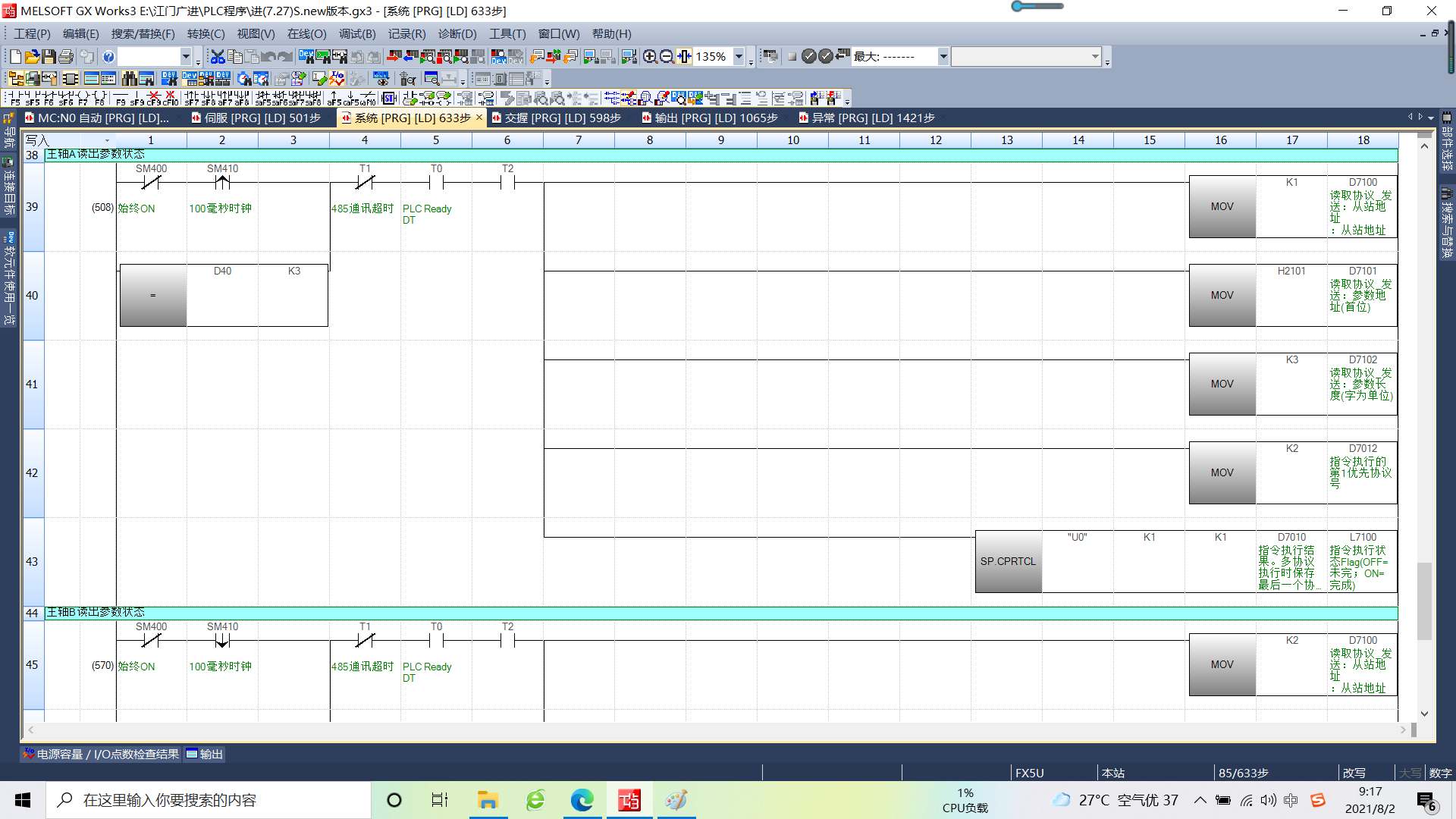The height and width of the screenshot is (819, 1456).
Task: Open the 写入 mode dropdown in ladder header
Action: point(107,140)
